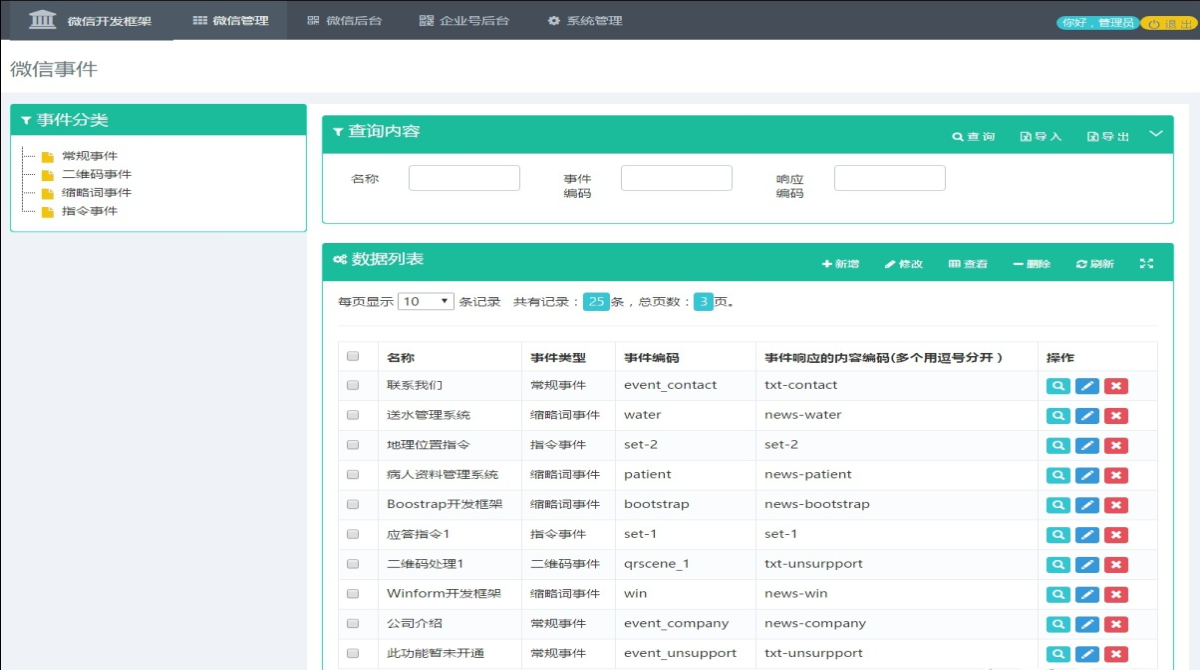Image resolution: width=1200 pixels, height=670 pixels.
Task: View details icon for 病人资料管理系统 row
Action: (1058, 475)
